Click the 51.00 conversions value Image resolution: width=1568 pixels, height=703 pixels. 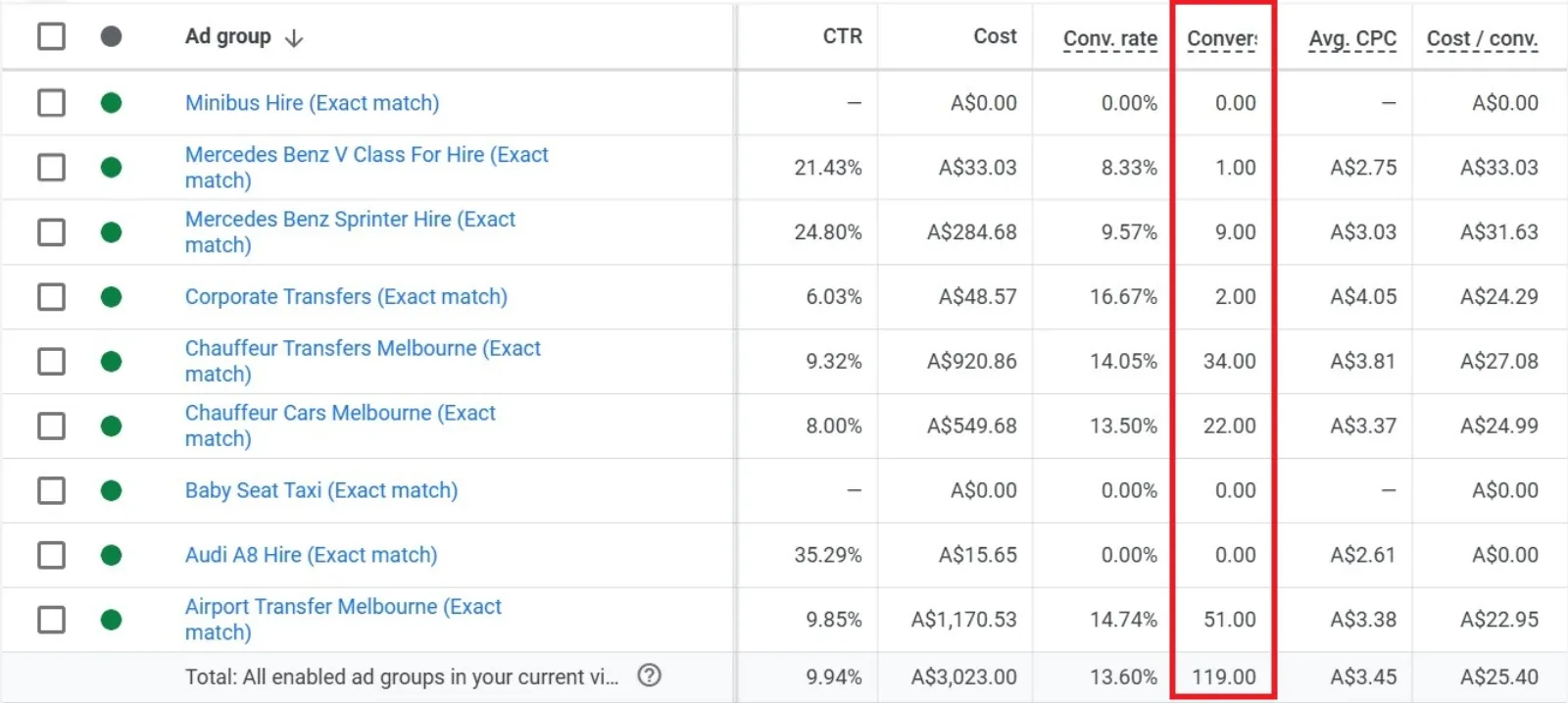1230,620
